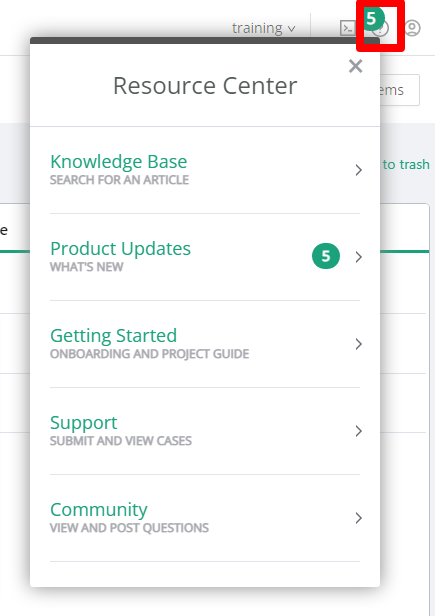This screenshot has width=435, height=616.
Task: Expand the training project dropdown
Action: coord(263,28)
